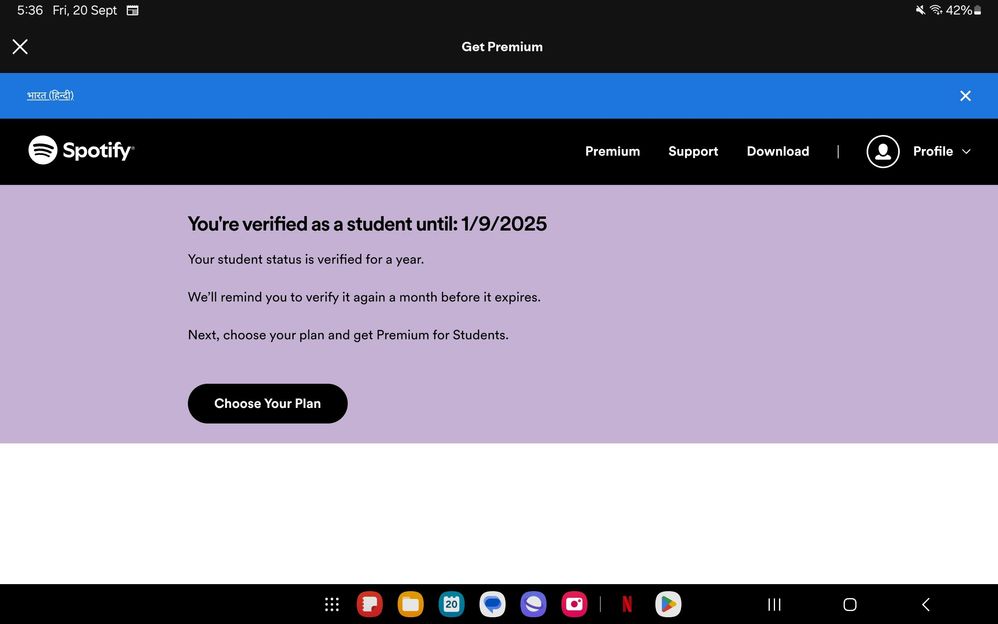Open the Calendar app showing 20
The width and height of the screenshot is (998, 624).
[451, 604]
